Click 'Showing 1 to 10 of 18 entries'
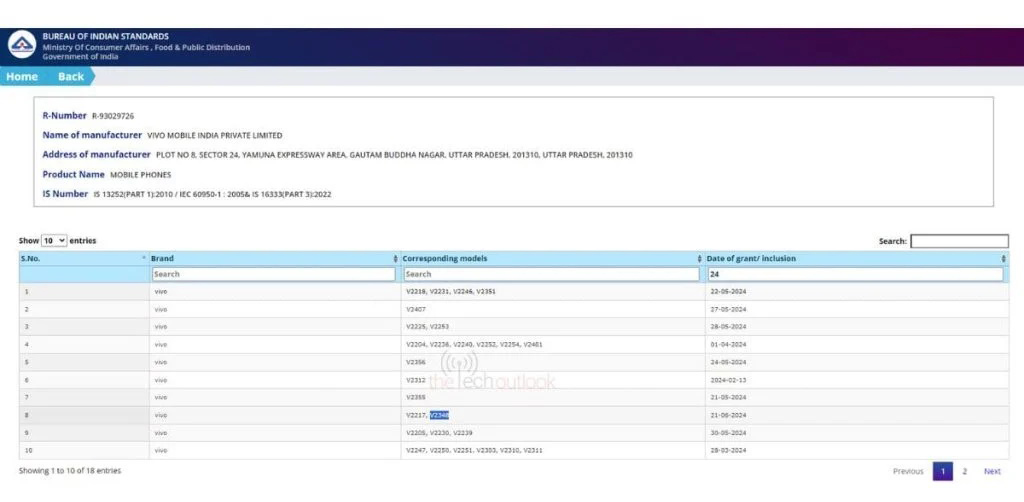This screenshot has width=1024, height=502. [x=70, y=471]
